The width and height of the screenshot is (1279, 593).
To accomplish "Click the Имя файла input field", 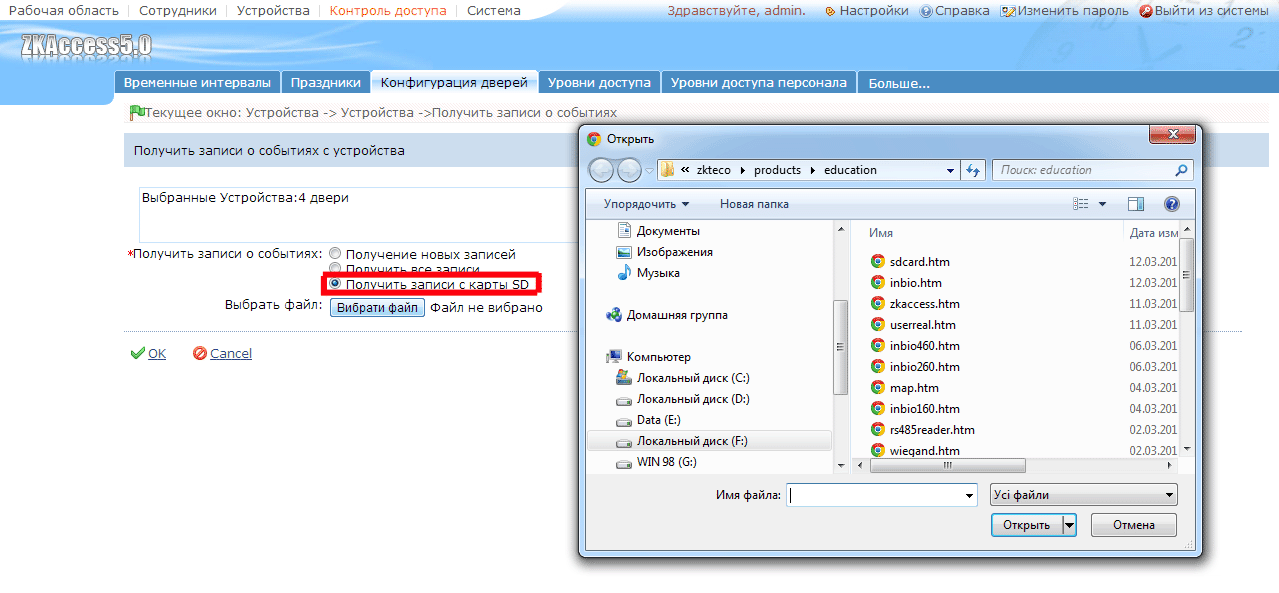I will pos(881,495).
